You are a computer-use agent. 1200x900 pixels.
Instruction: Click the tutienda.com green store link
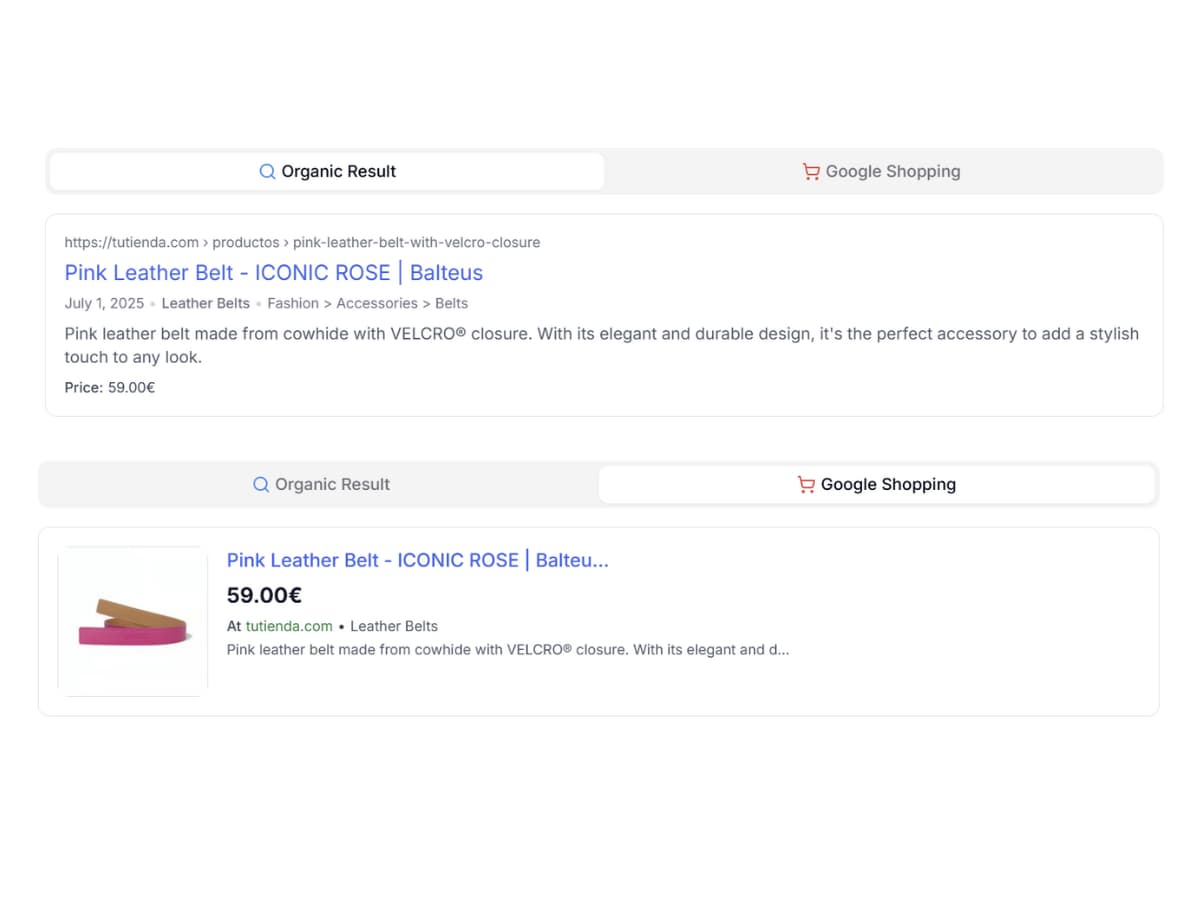(x=289, y=626)
